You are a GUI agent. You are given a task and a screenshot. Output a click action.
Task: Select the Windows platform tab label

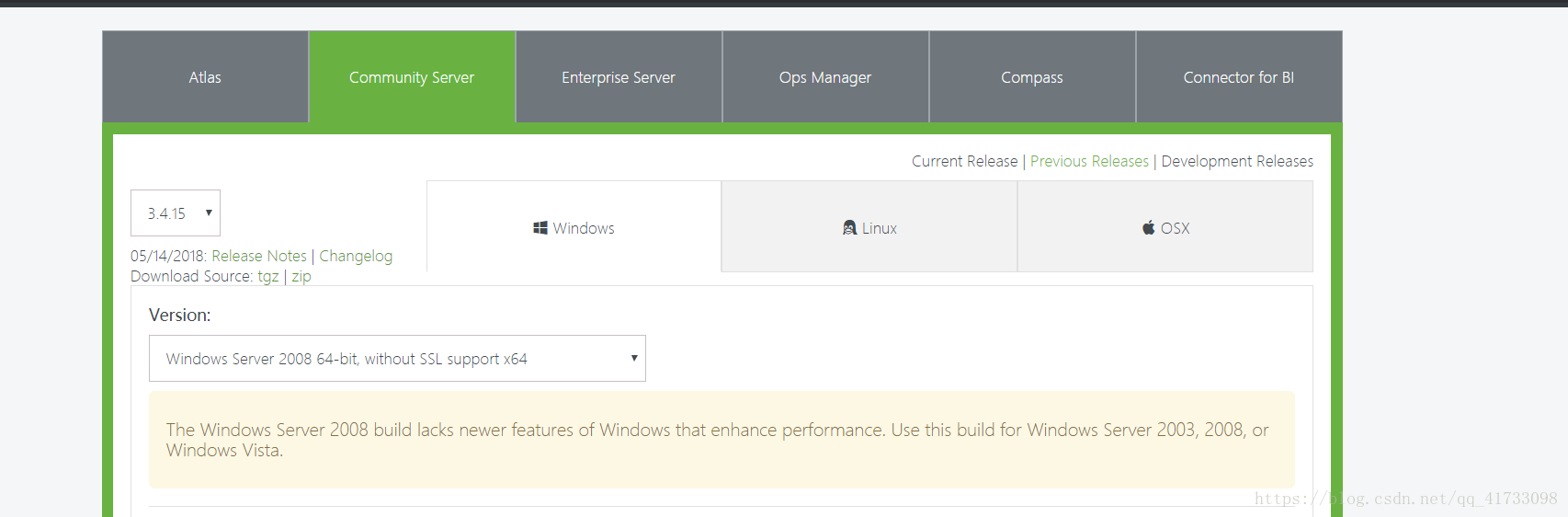click(584, 228)
